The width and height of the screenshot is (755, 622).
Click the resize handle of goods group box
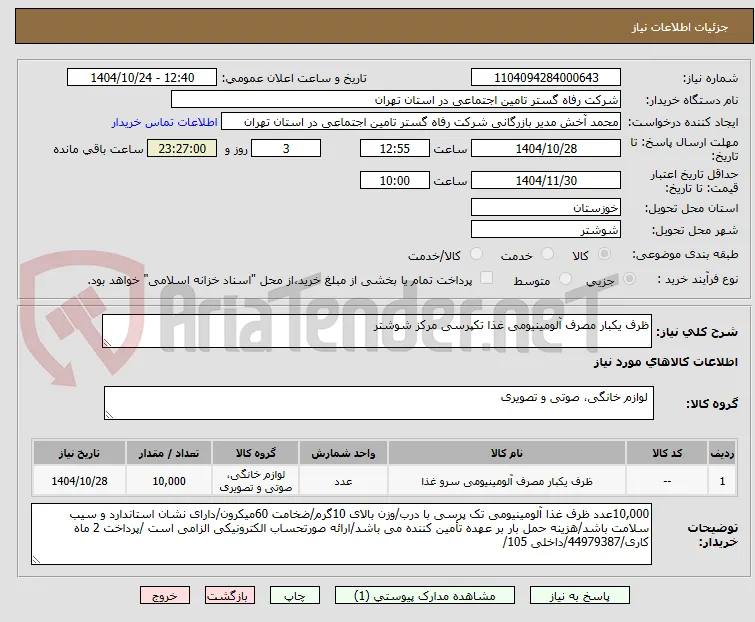pos(109,415)
